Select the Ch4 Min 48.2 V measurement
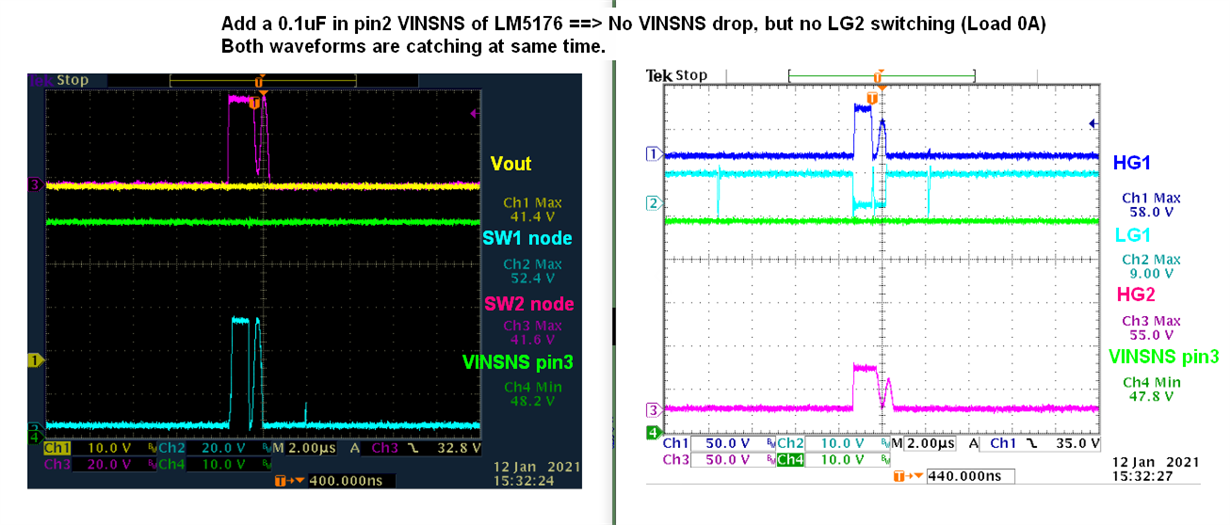The image size is (1230, 525). (x=534, y=393)
